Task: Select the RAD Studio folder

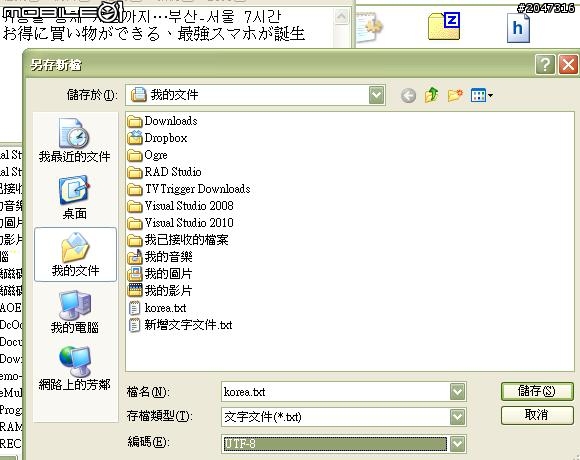Action: [x=165, y=172]
